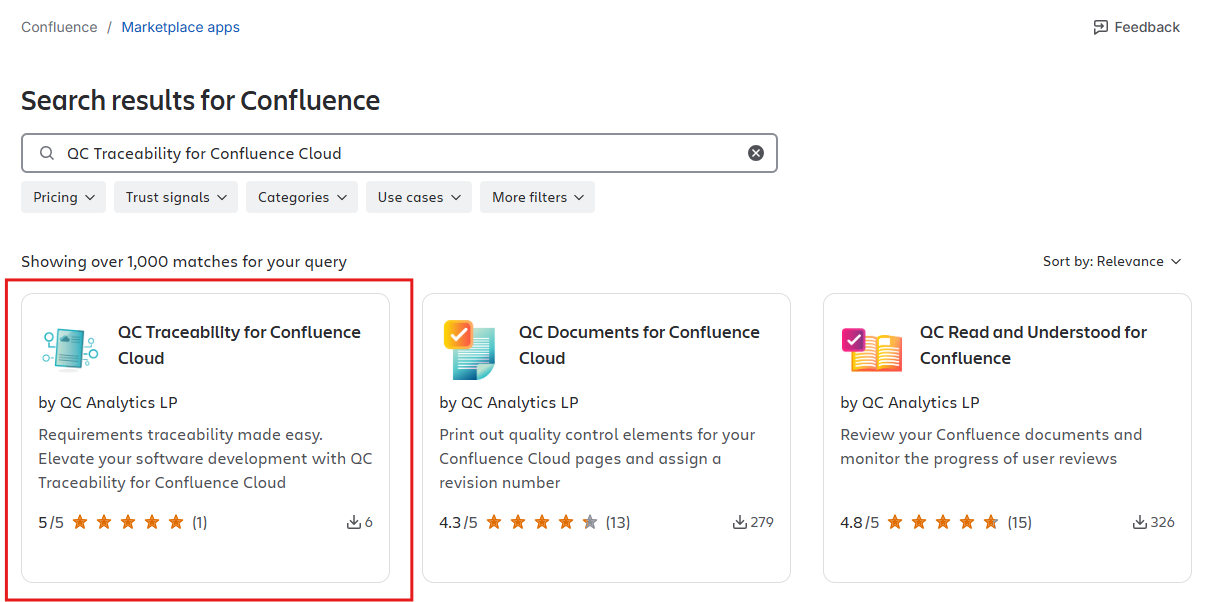Image resolution: width=1212 pixels, height=602 pixels.
Task: Open the More filters dropdown
Action: click(x=537, y=197)
